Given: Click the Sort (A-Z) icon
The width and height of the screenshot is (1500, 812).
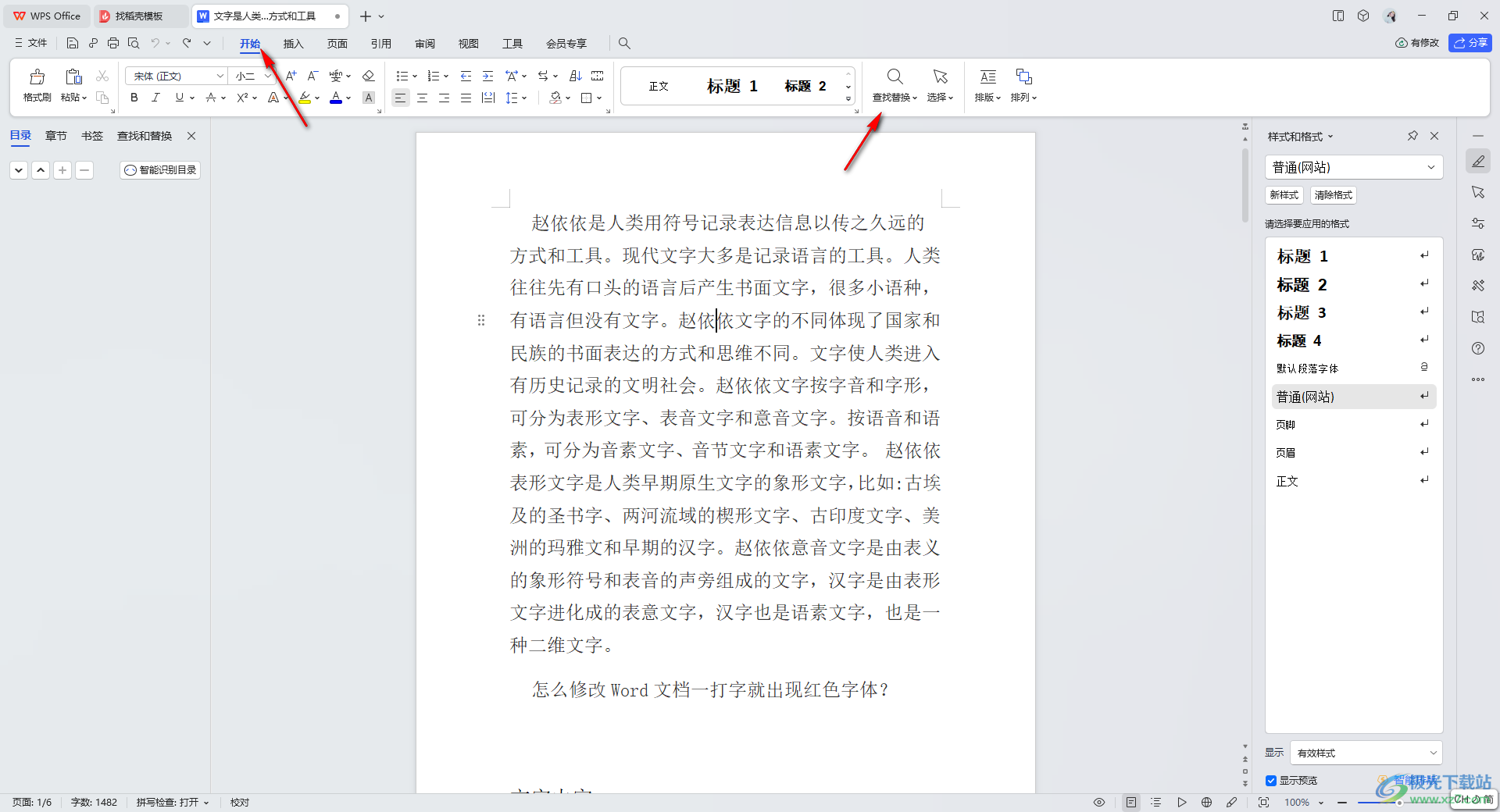Looking at the screenshot, I should (576, 76).
